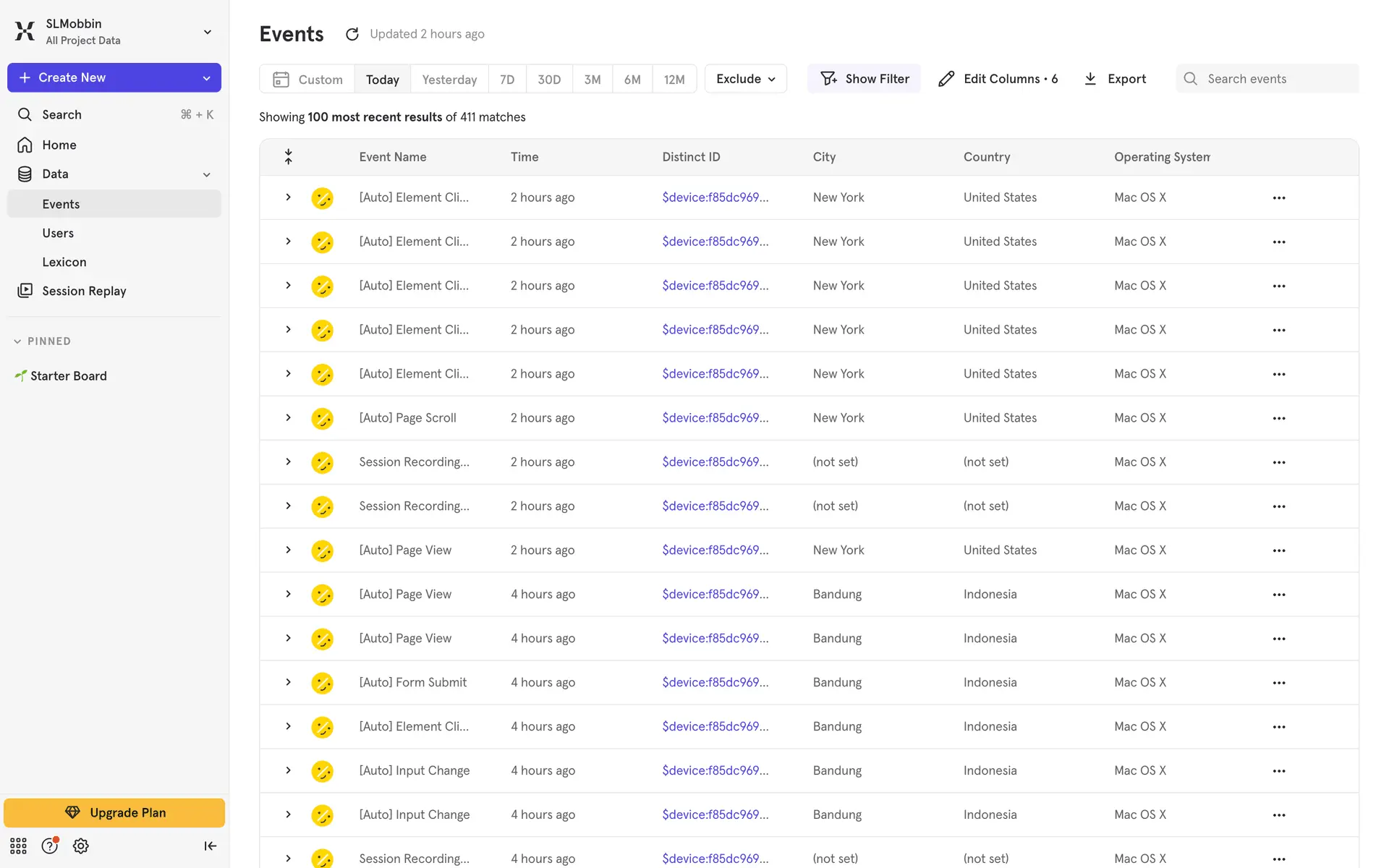
Task: Click the Upgrade Plan button
Action: 114,812
